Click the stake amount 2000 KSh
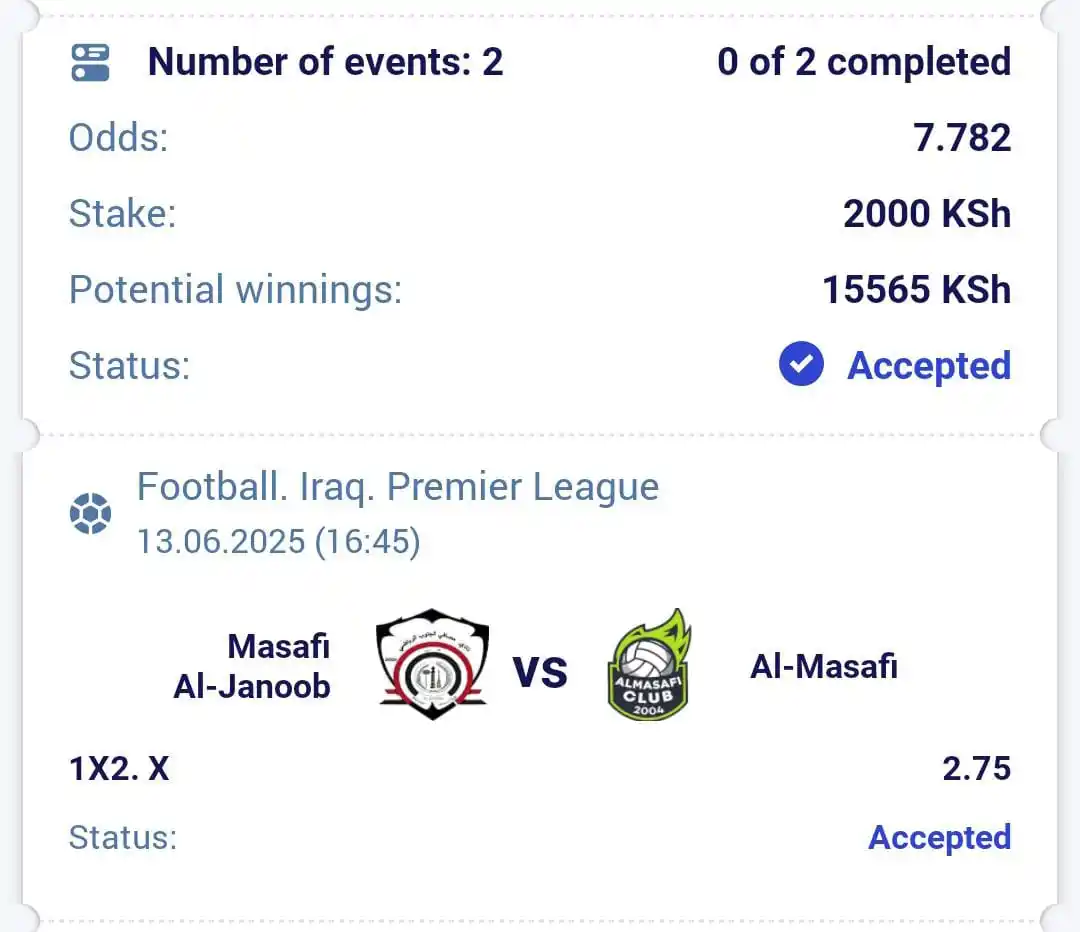Image resolution: width=1080 pixels, height=932 pixels. [x=927, y=214]
